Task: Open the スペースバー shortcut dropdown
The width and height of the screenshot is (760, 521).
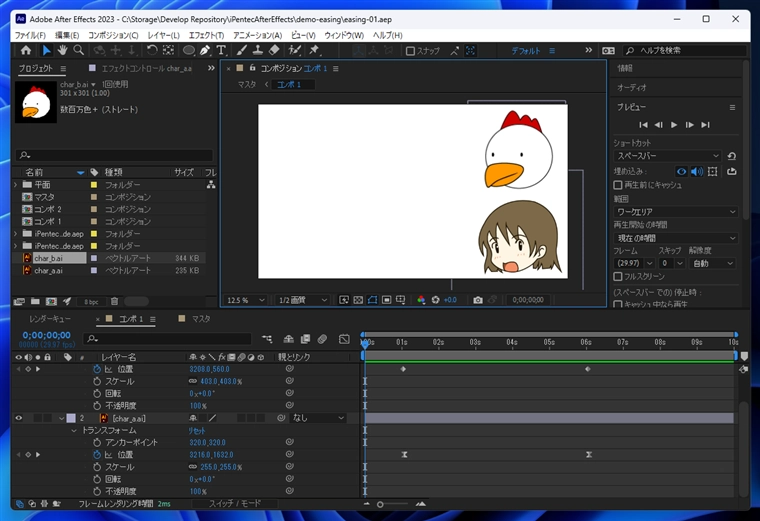Action: (x=667, y=156)
